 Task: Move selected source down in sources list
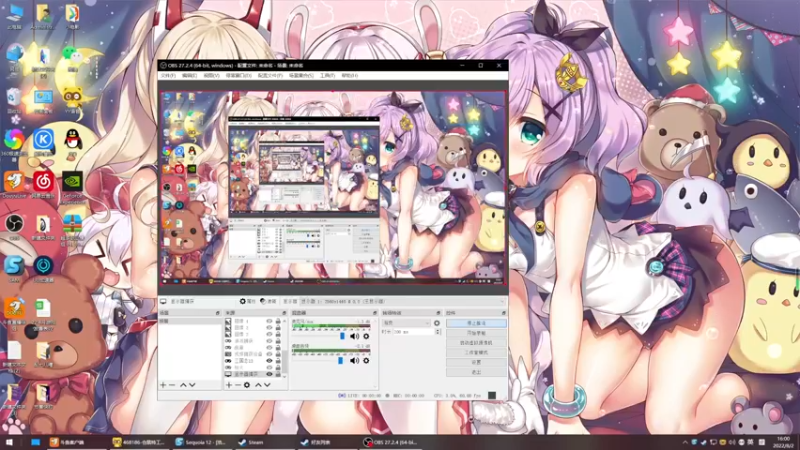click(267, 385)
